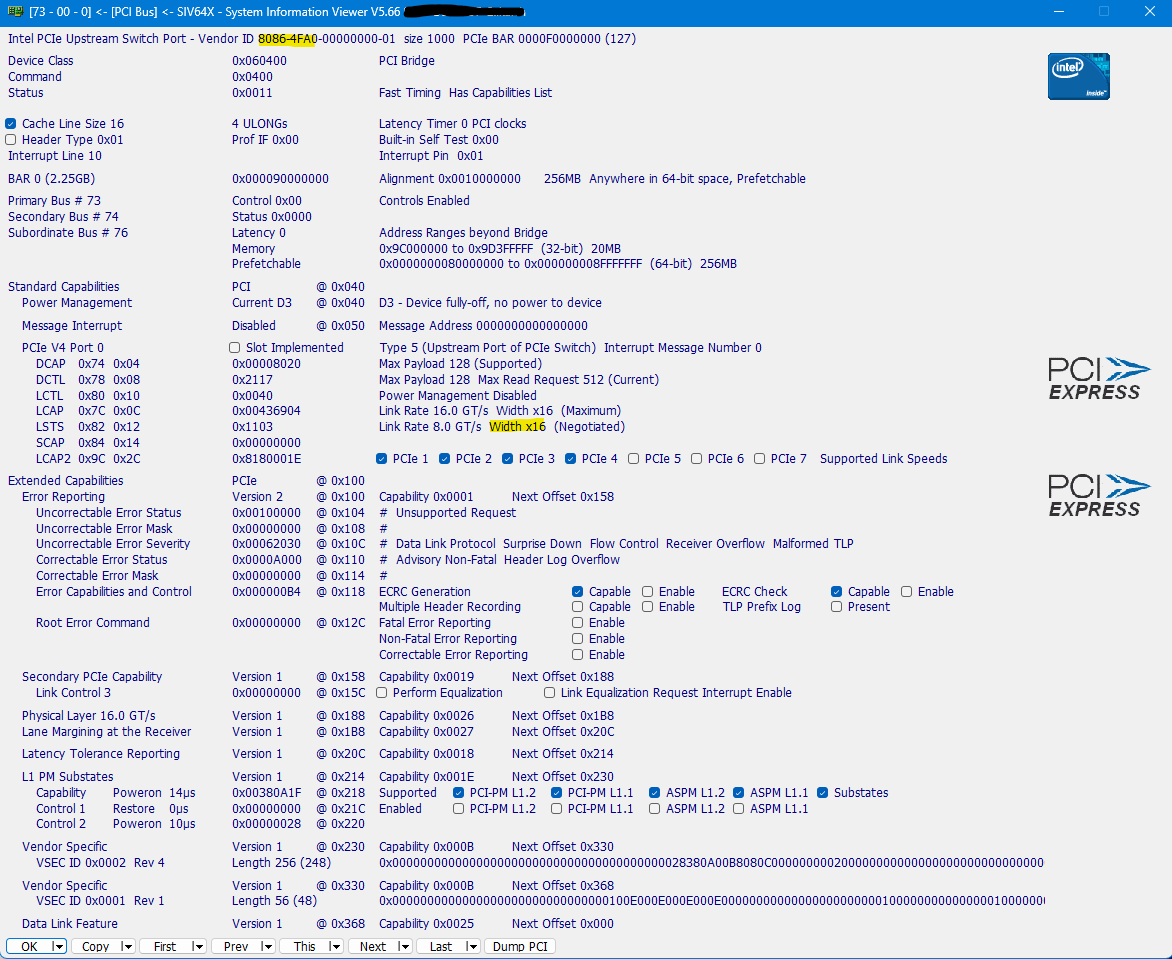Enable Link Equalization Request Interrupt checkbox
Image resolution: width=1172 pixels, height=959 pixels.
click(549, 693)
